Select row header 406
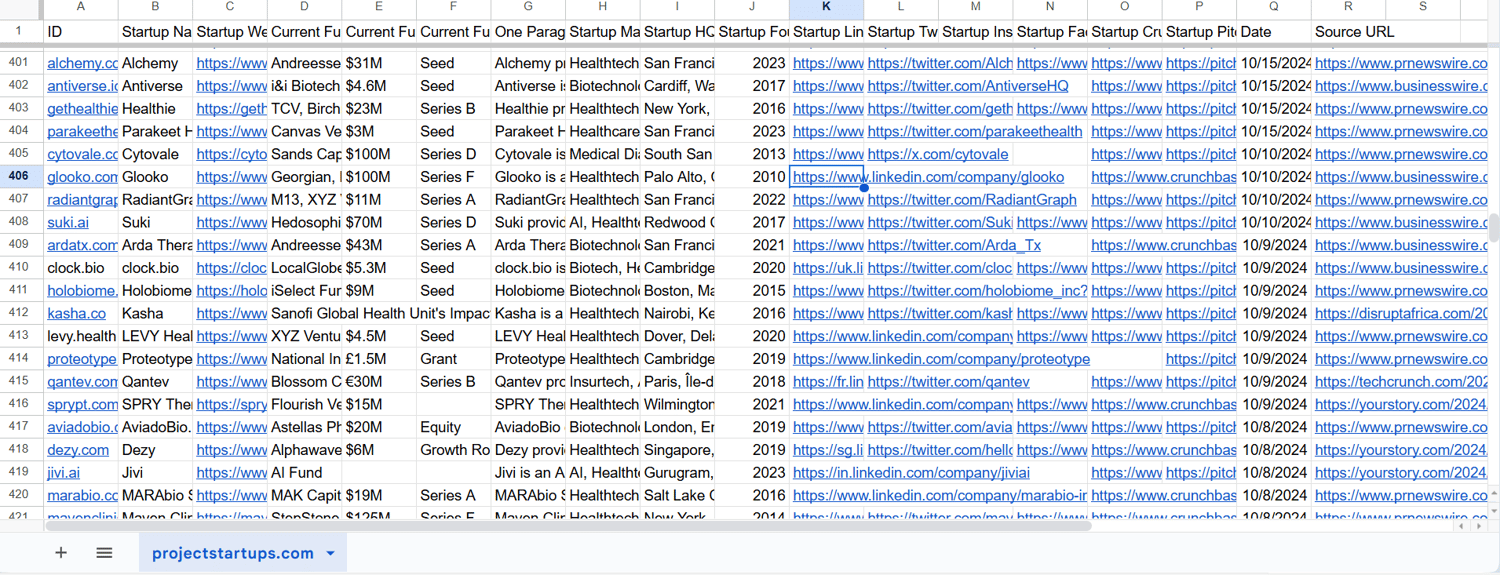 [19, 176]
